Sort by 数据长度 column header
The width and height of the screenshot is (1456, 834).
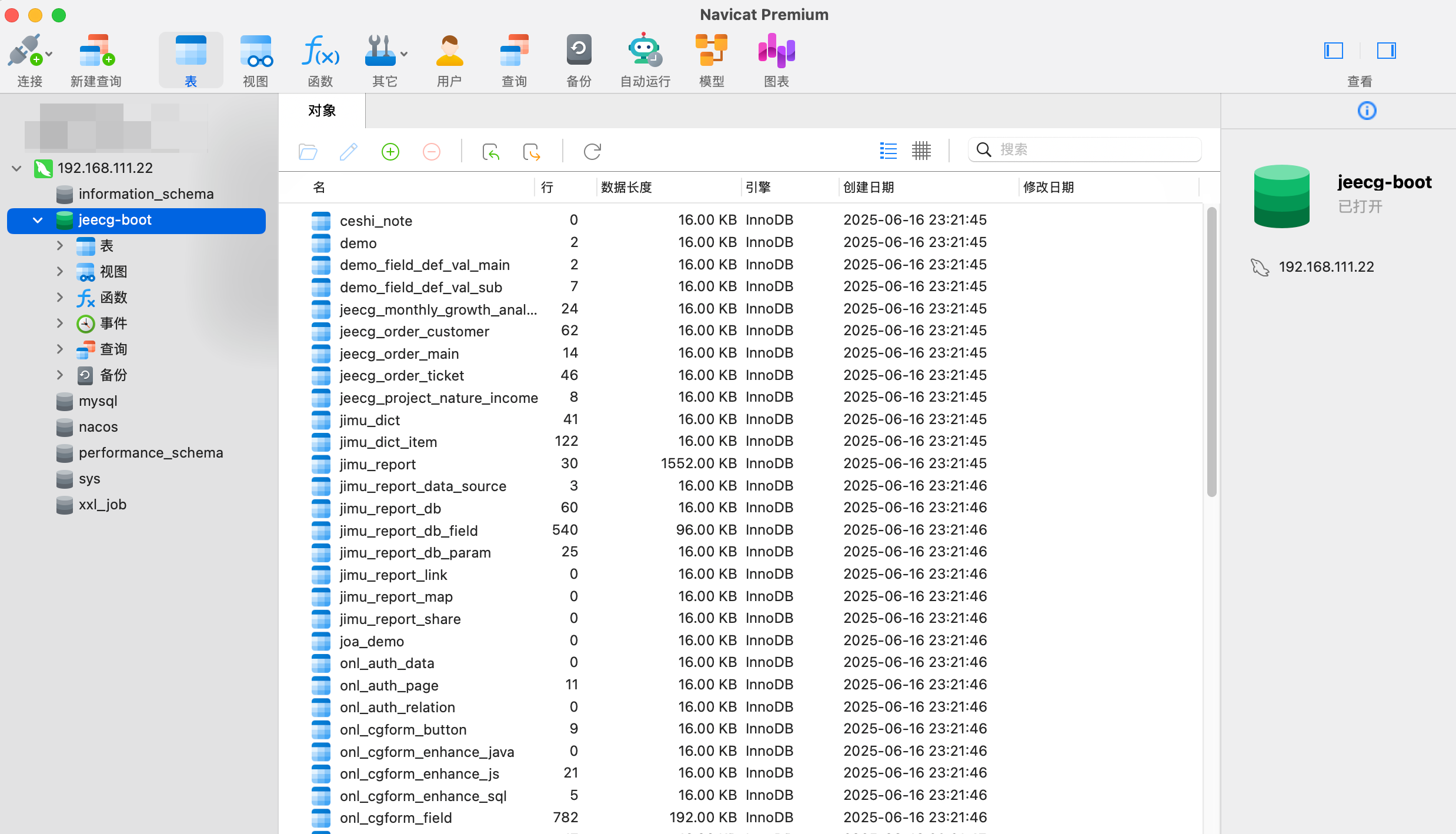626,187
